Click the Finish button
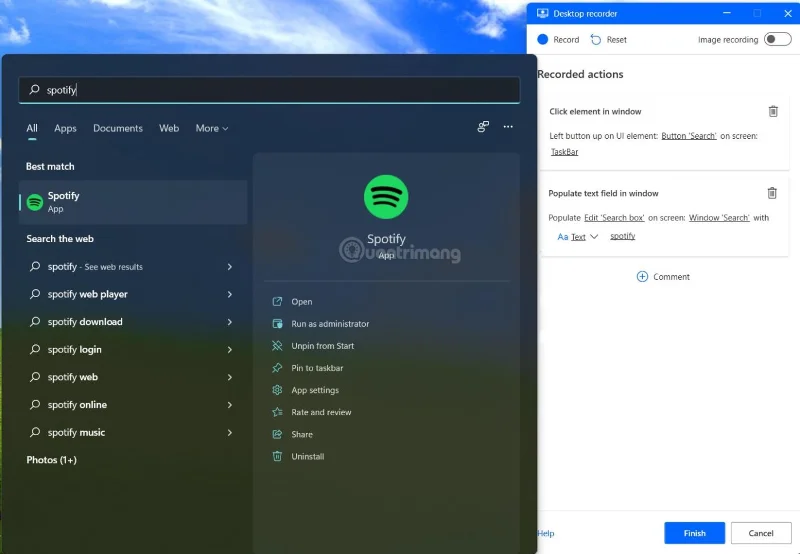The width and height of the screenshot is (800, 554). [694, 533]
